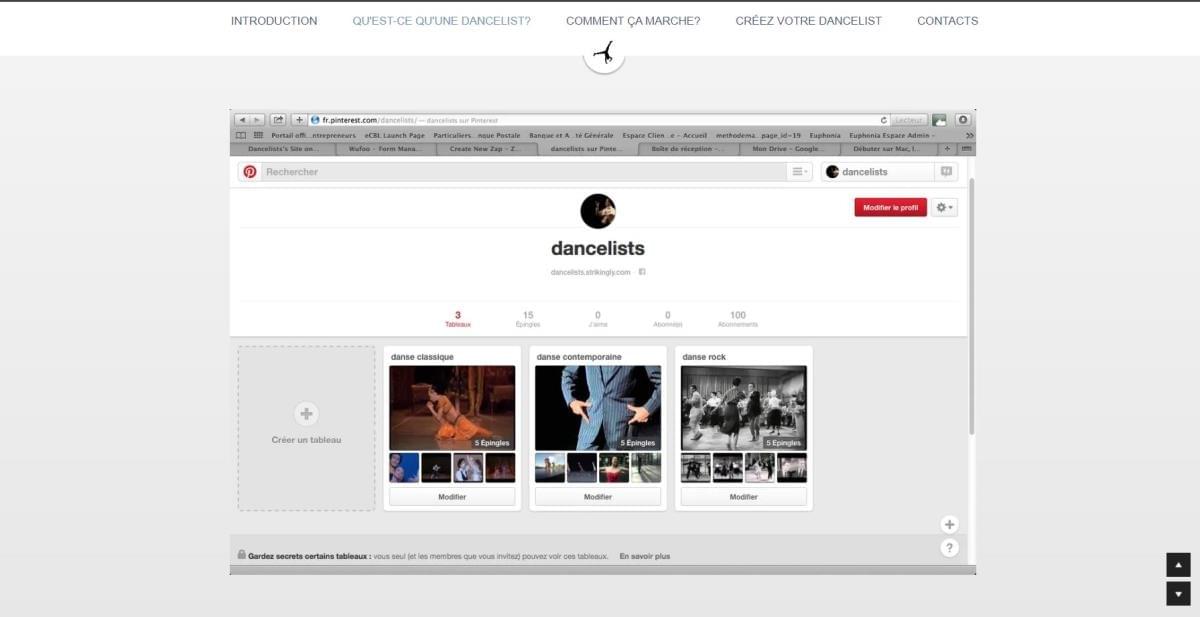Open the danse rock board thumbnail

[743, 405]
